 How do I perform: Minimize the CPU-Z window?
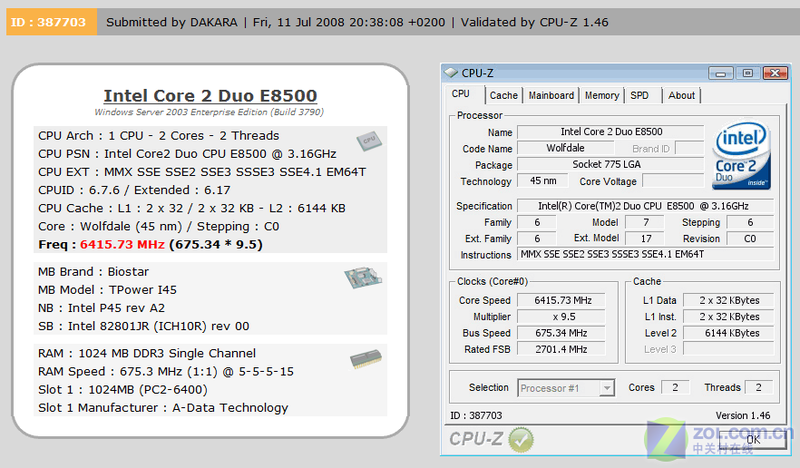(x=720, y=73)
